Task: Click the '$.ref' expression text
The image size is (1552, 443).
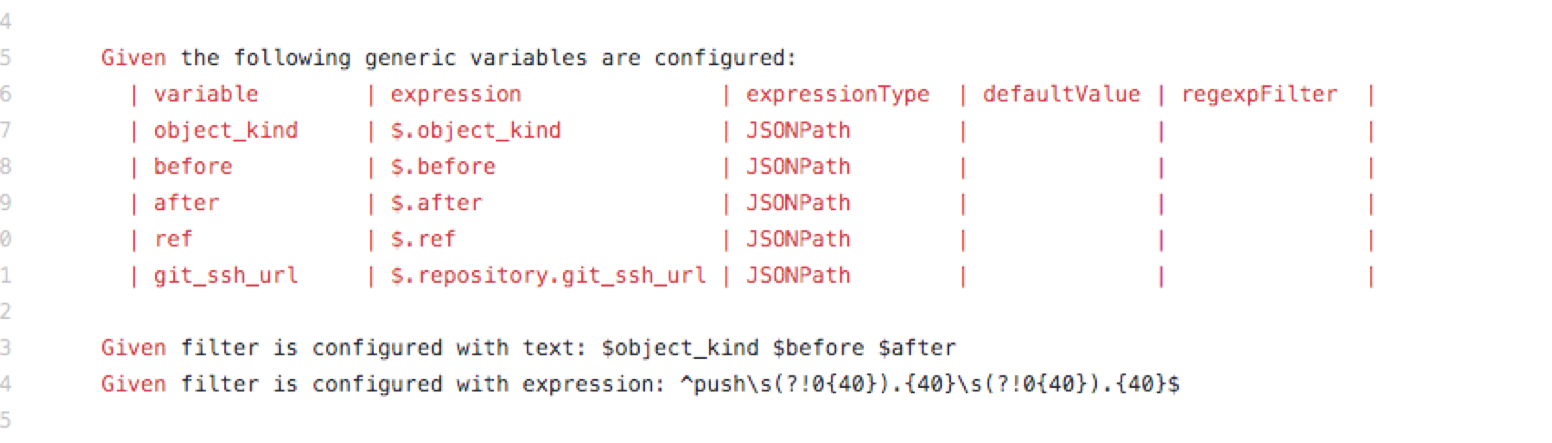Action: pos(423,239)
